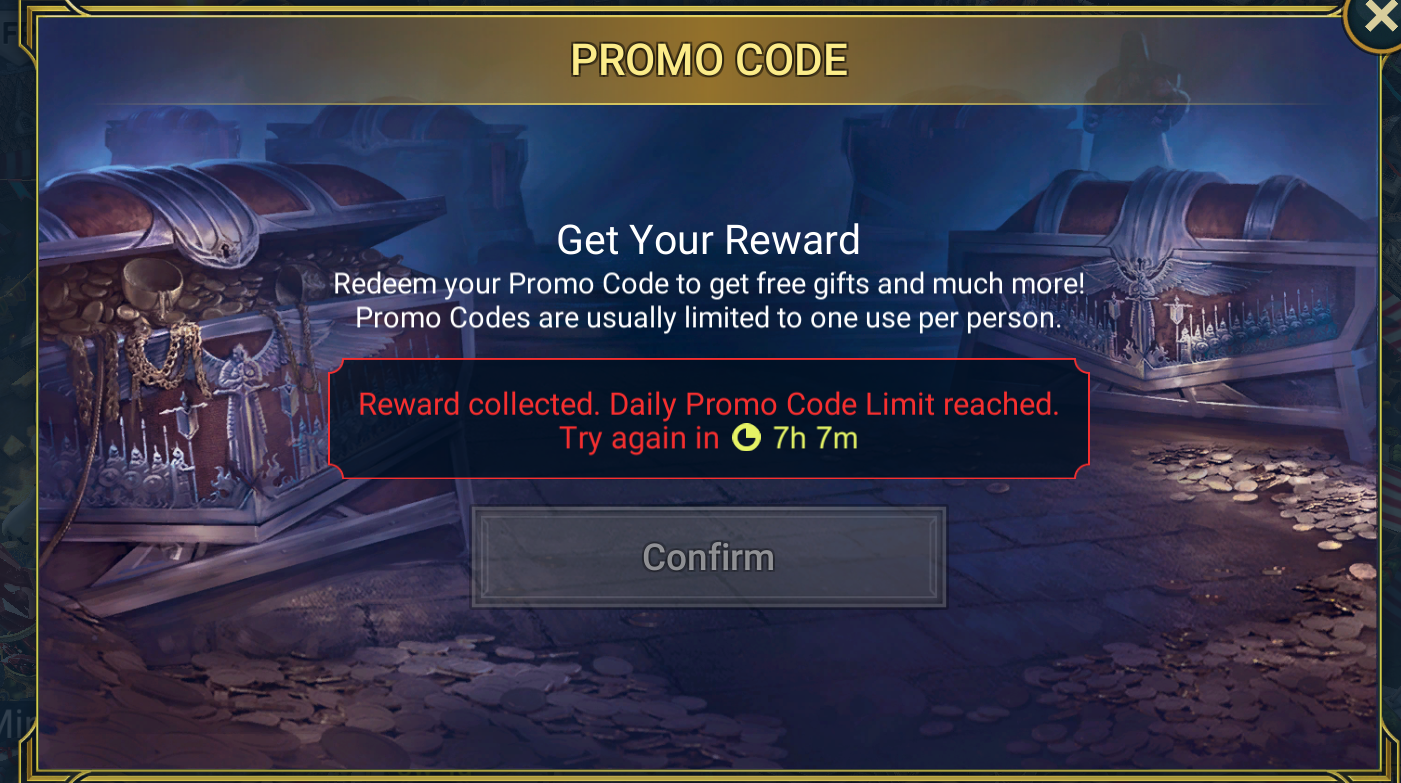Screen dimensions: 1401x783
Task: Click the red Reward collected limit message
Action: (708, 404)
